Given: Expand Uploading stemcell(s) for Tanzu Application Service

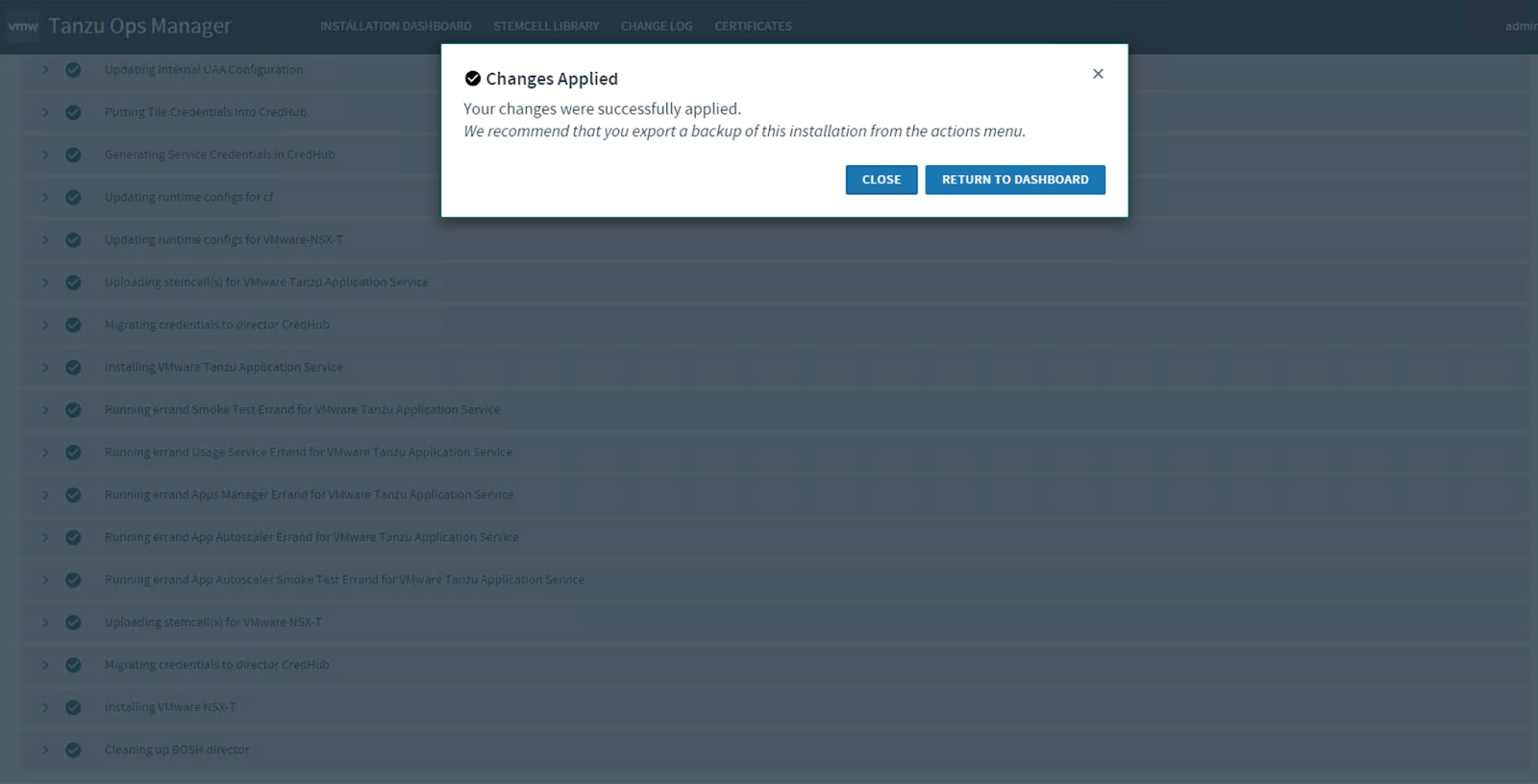Looking at the screenshot, I should point(45,282).
